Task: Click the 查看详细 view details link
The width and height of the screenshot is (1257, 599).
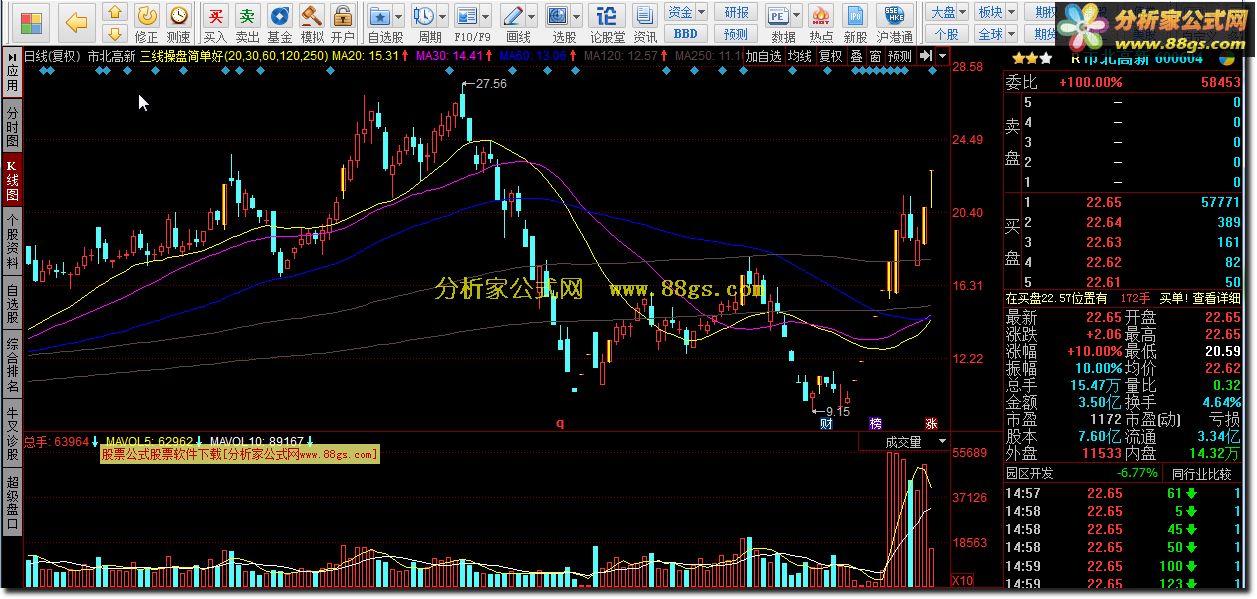Action: tap(1215, 297)
